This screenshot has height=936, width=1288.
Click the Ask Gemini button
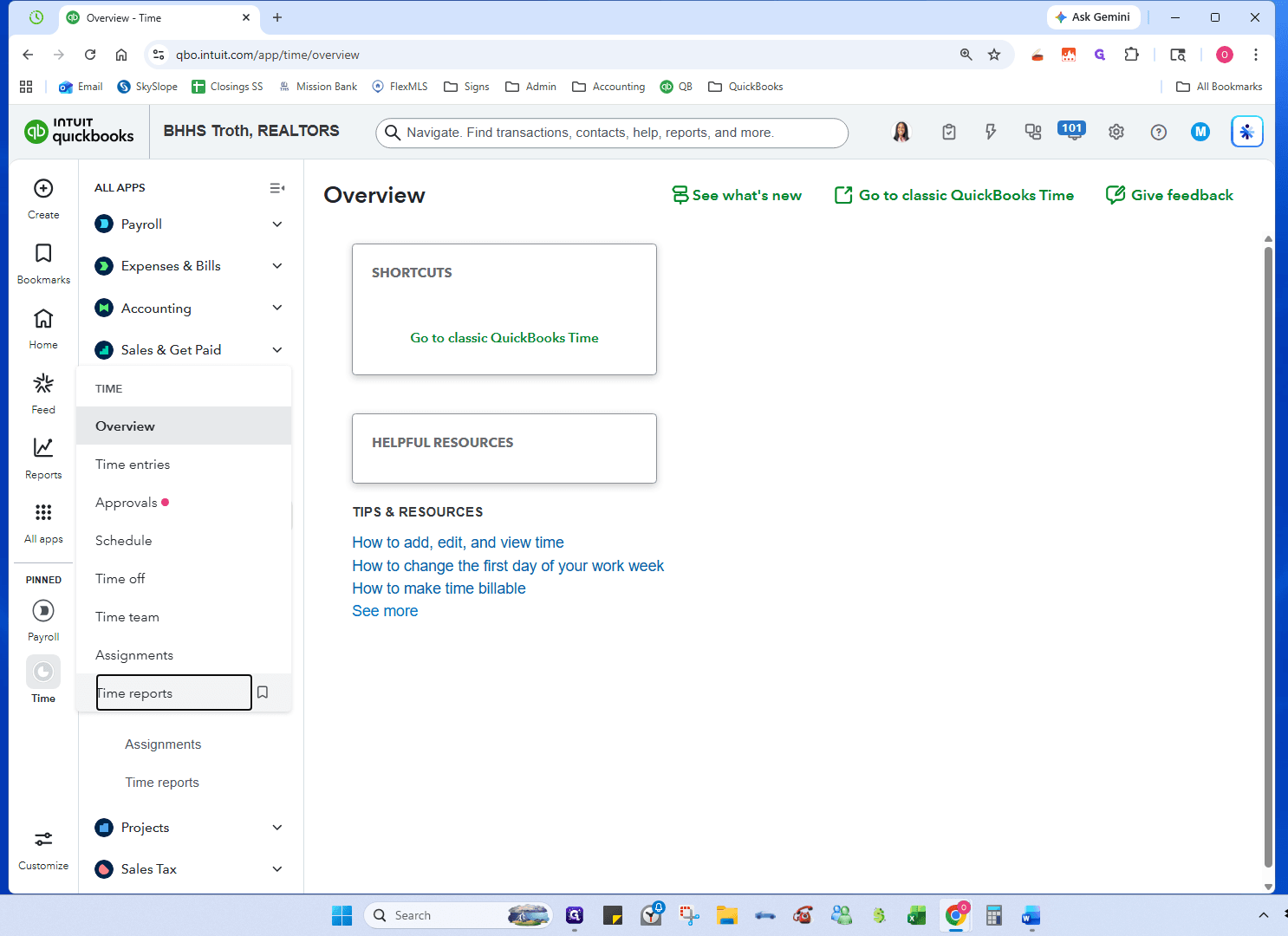tap(1093, 17)
